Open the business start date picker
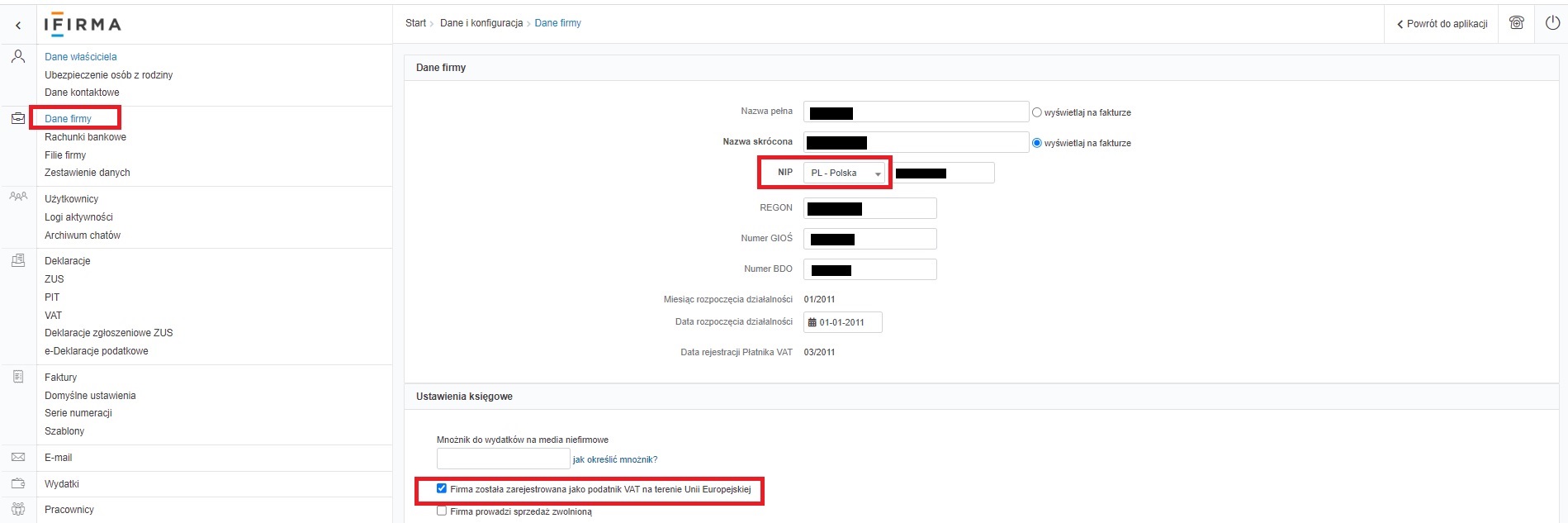Viewport: 1568px width, 523px height. [x=842, y=322]
